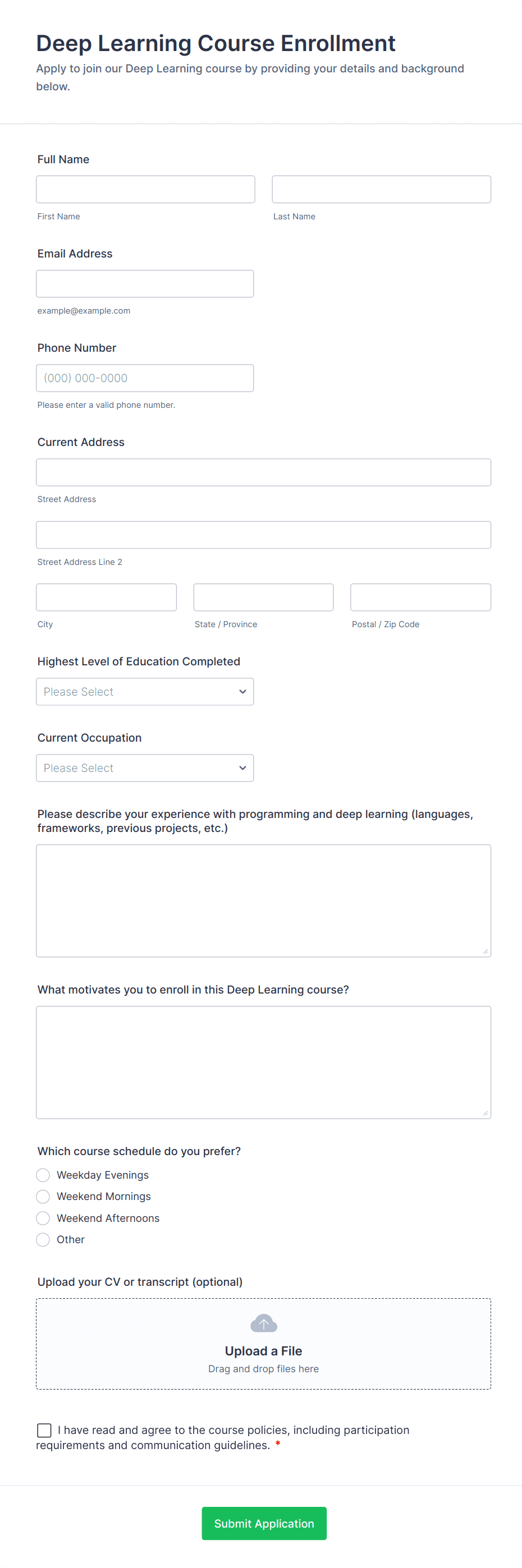Focus the Email Address input

pyautogui.click(x=144, y=284)
